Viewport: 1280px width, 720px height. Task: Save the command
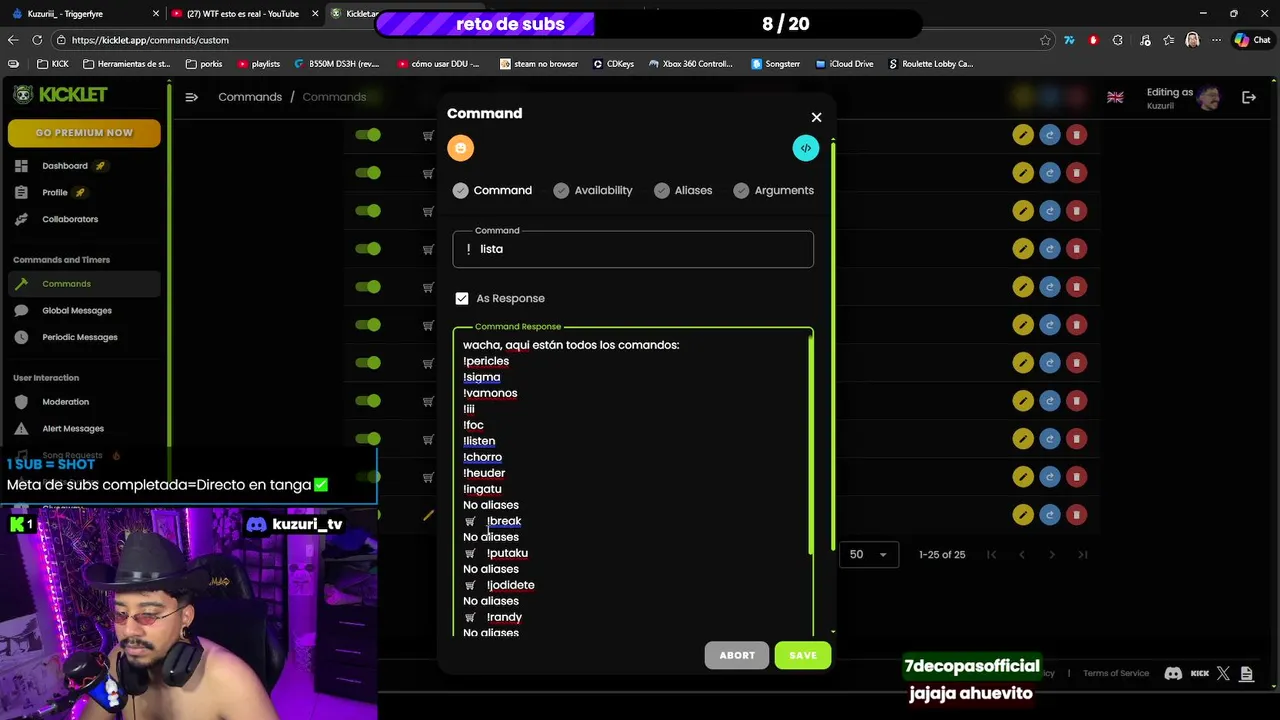803,655
